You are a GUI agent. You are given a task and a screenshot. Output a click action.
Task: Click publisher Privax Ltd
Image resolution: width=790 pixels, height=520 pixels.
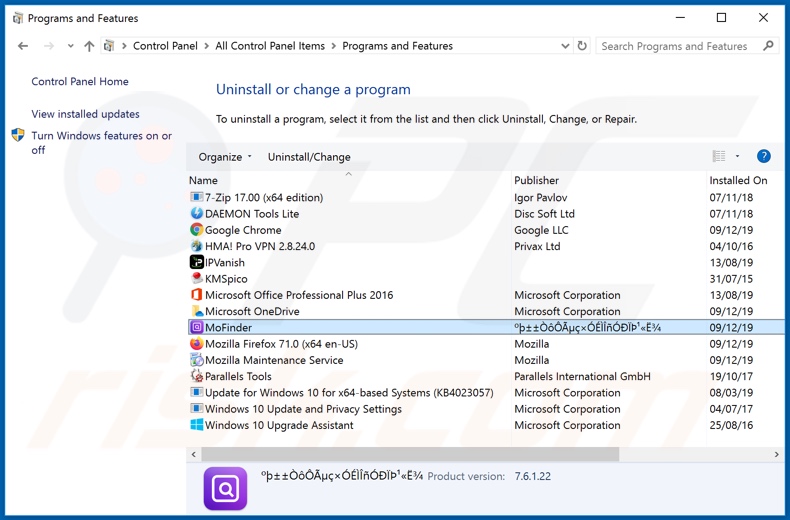click(x=537, y=246)
